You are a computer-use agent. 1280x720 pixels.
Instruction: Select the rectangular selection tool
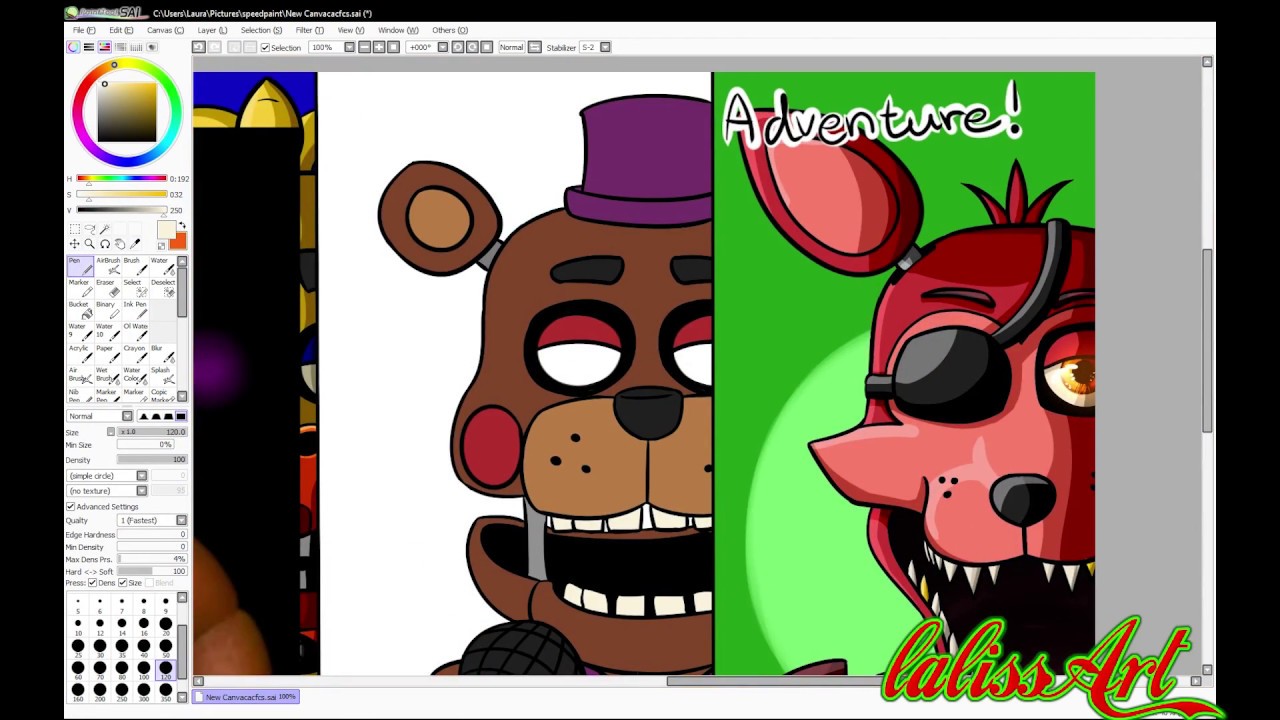coord(75,229)
